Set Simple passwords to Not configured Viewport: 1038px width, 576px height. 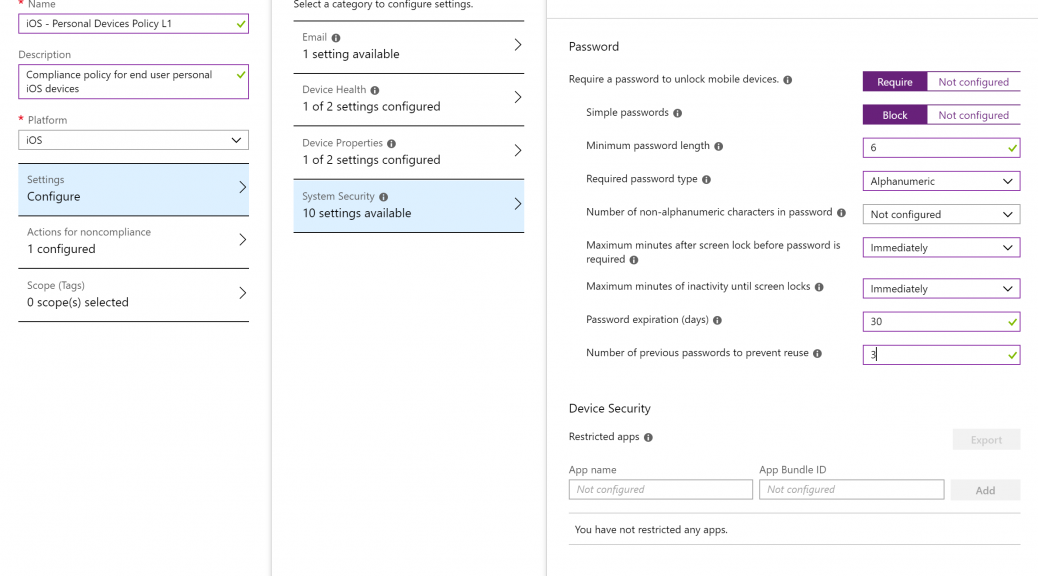click(x=973, y=115)
